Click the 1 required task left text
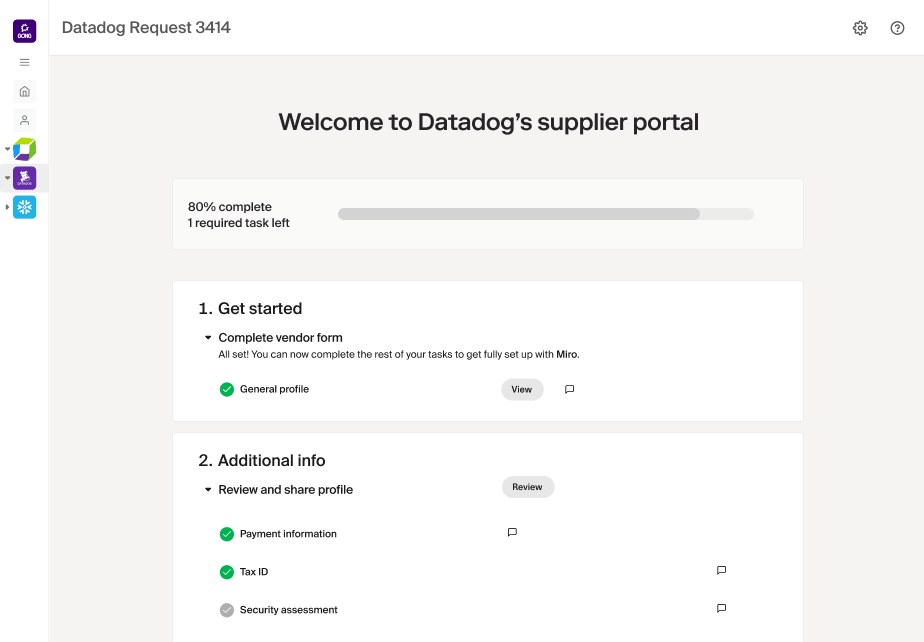 point(239,223)
